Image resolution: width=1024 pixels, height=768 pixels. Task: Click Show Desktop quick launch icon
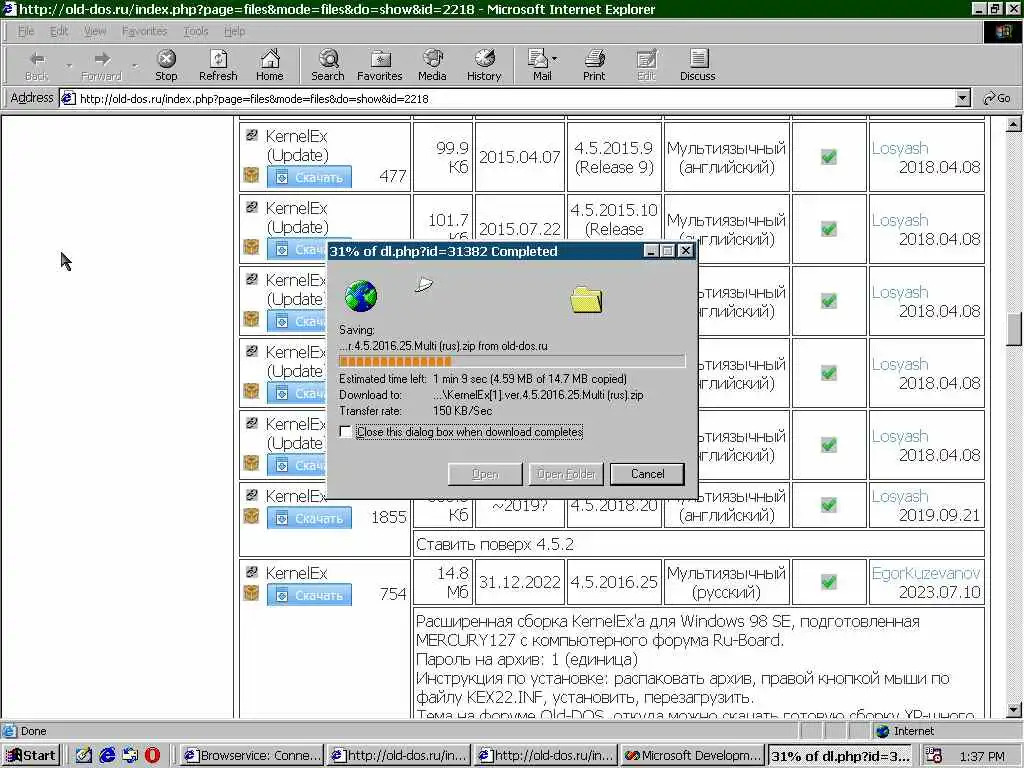[x=84, y=756]
